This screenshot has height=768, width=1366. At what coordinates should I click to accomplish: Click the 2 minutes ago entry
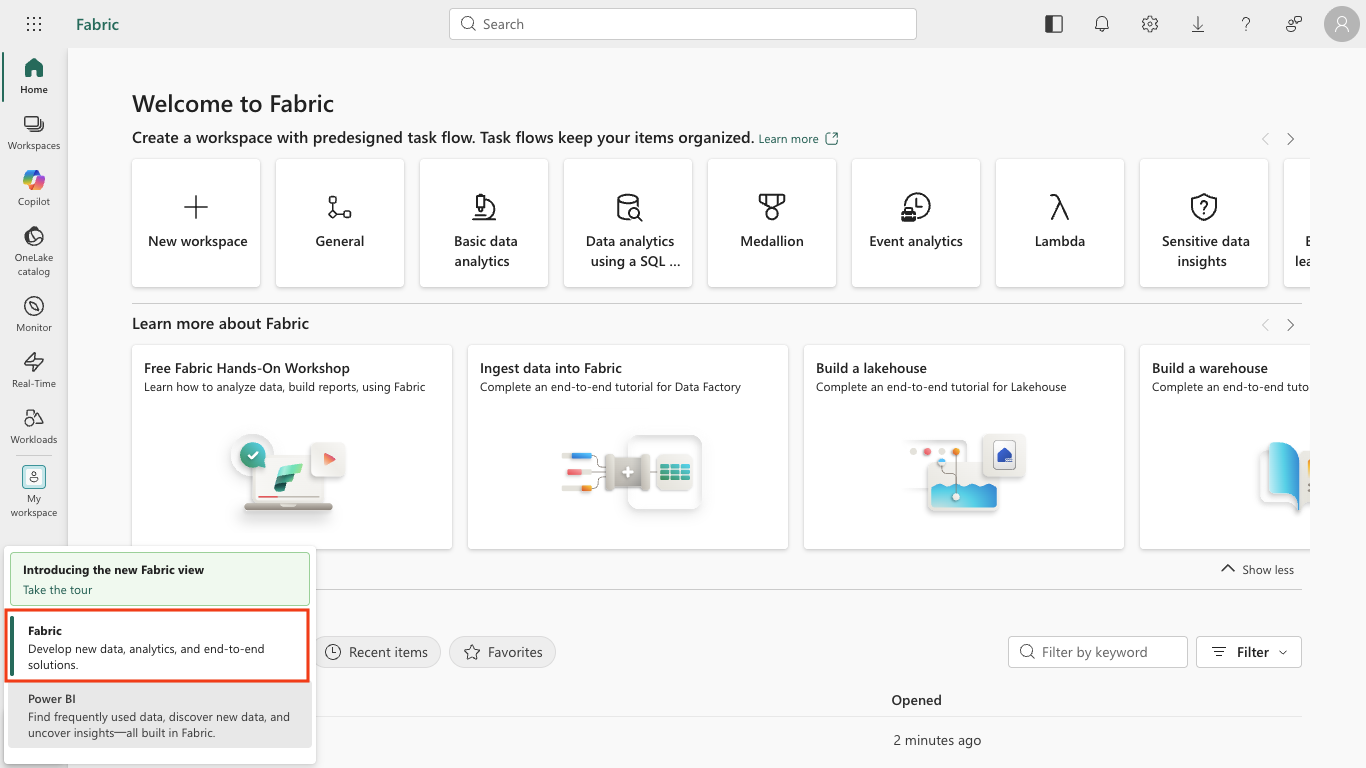pyautogui.click(x=937, y=740)
